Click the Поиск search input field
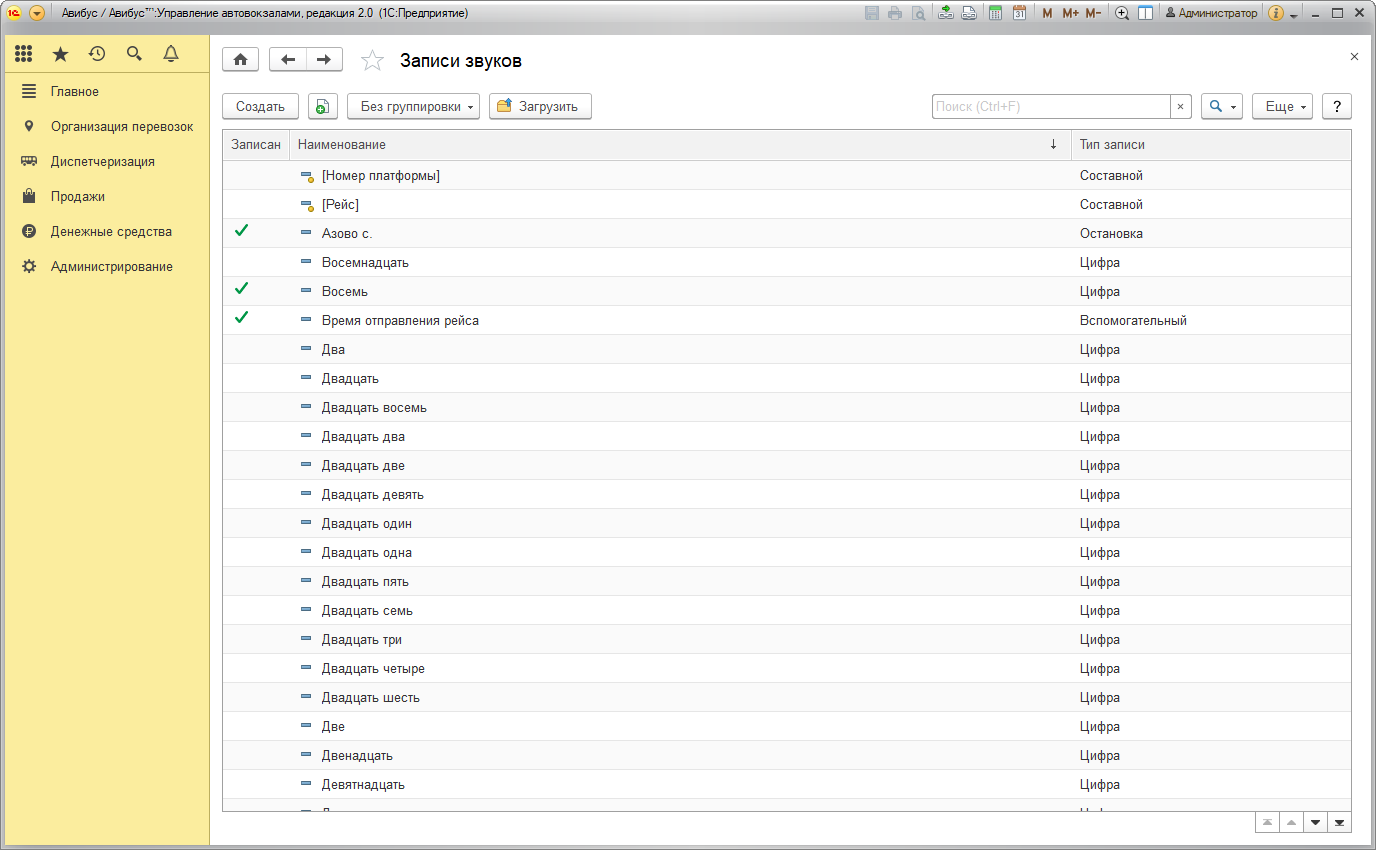 (x=1050, y=107)
